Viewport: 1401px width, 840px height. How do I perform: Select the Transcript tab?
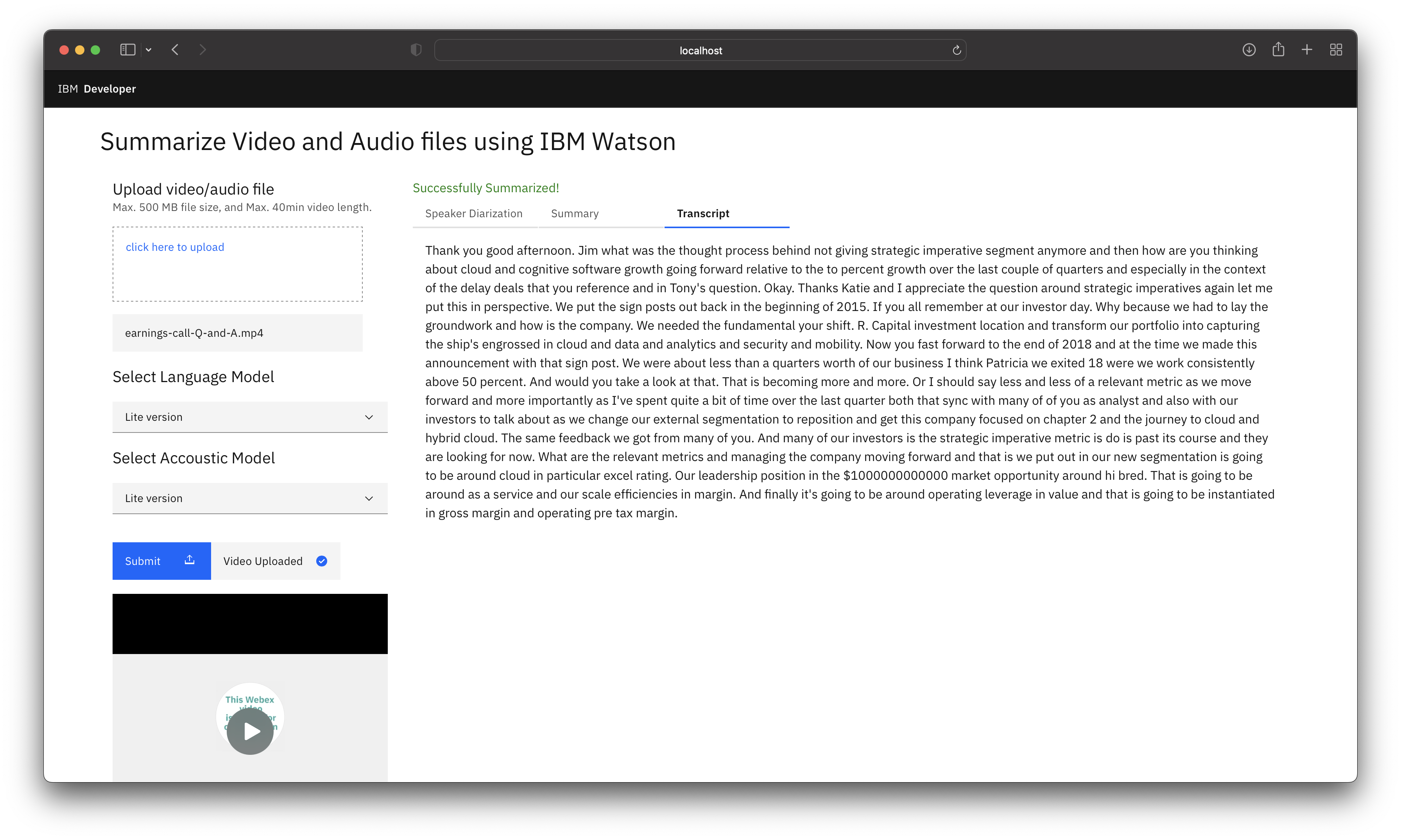[703, 213]
